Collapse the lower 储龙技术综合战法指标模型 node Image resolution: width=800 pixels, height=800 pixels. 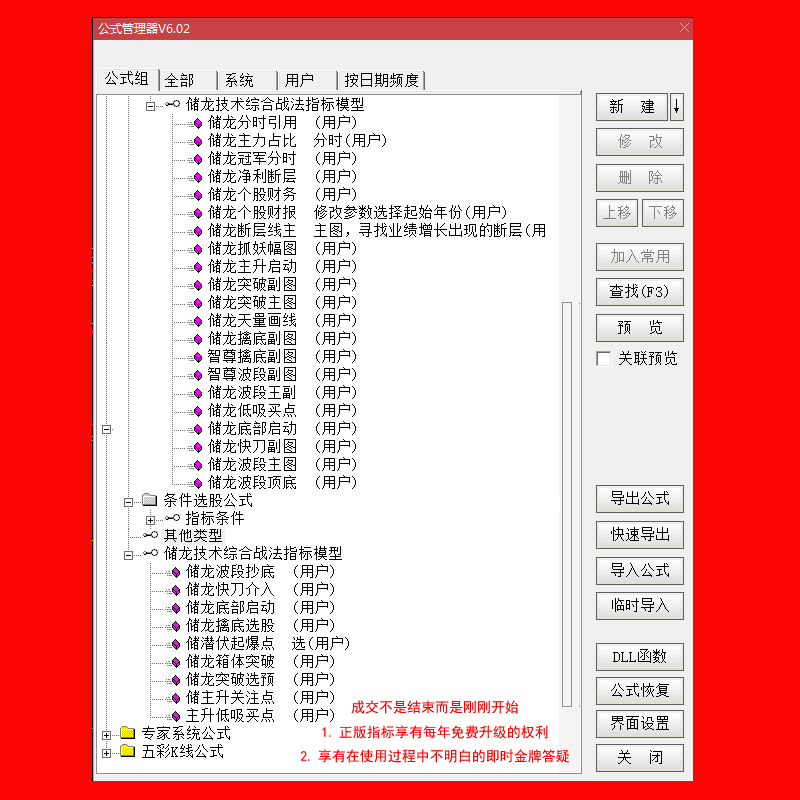(129, 555)
